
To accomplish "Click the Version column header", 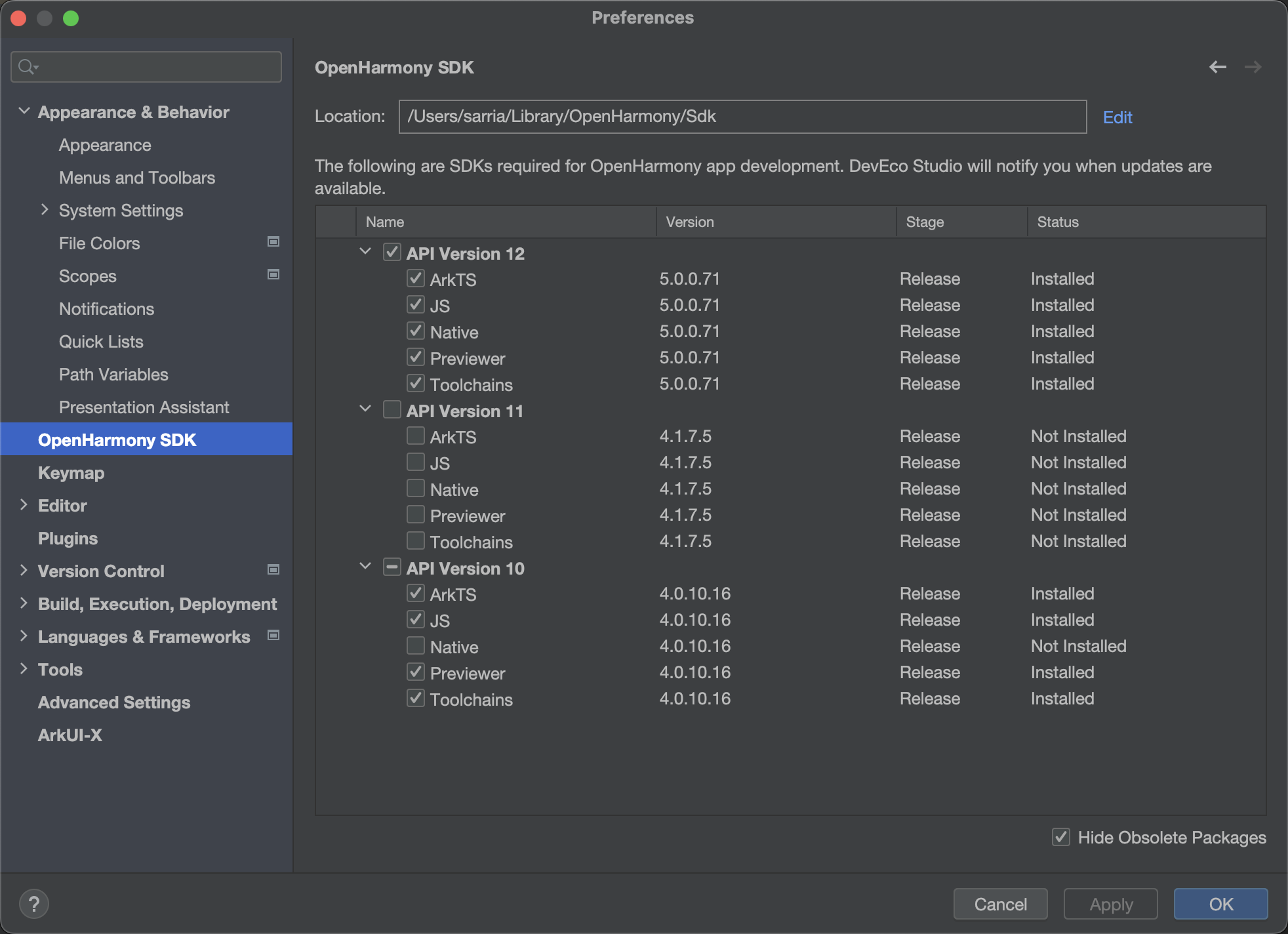I will (x=776, y=222).
